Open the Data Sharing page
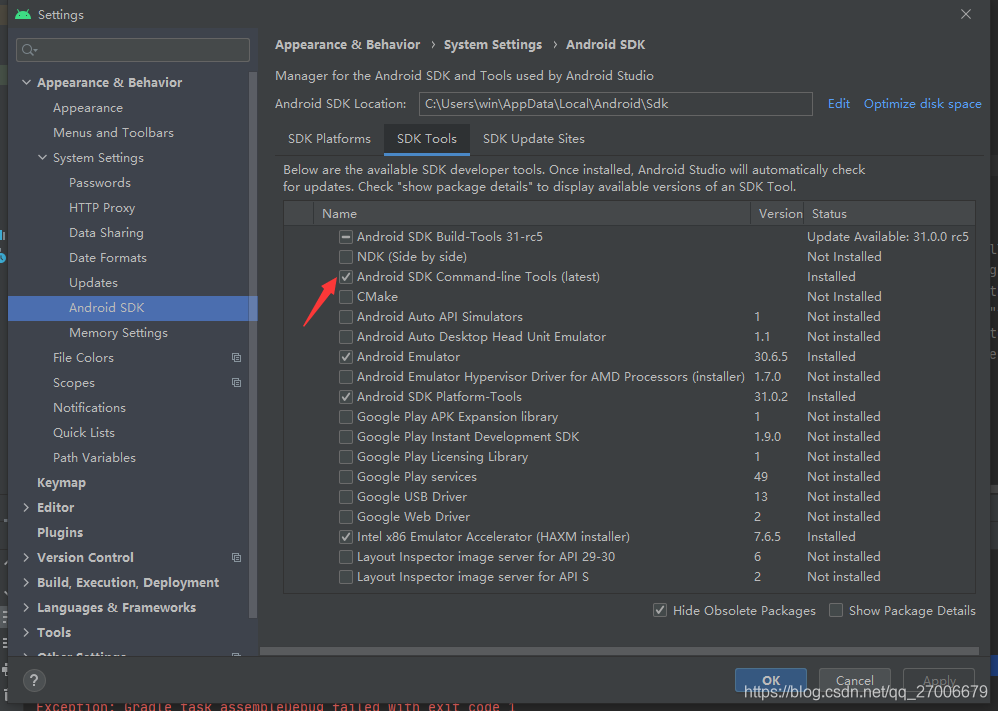998x711 pixels. pyautogui.click(x=106, y=232)
